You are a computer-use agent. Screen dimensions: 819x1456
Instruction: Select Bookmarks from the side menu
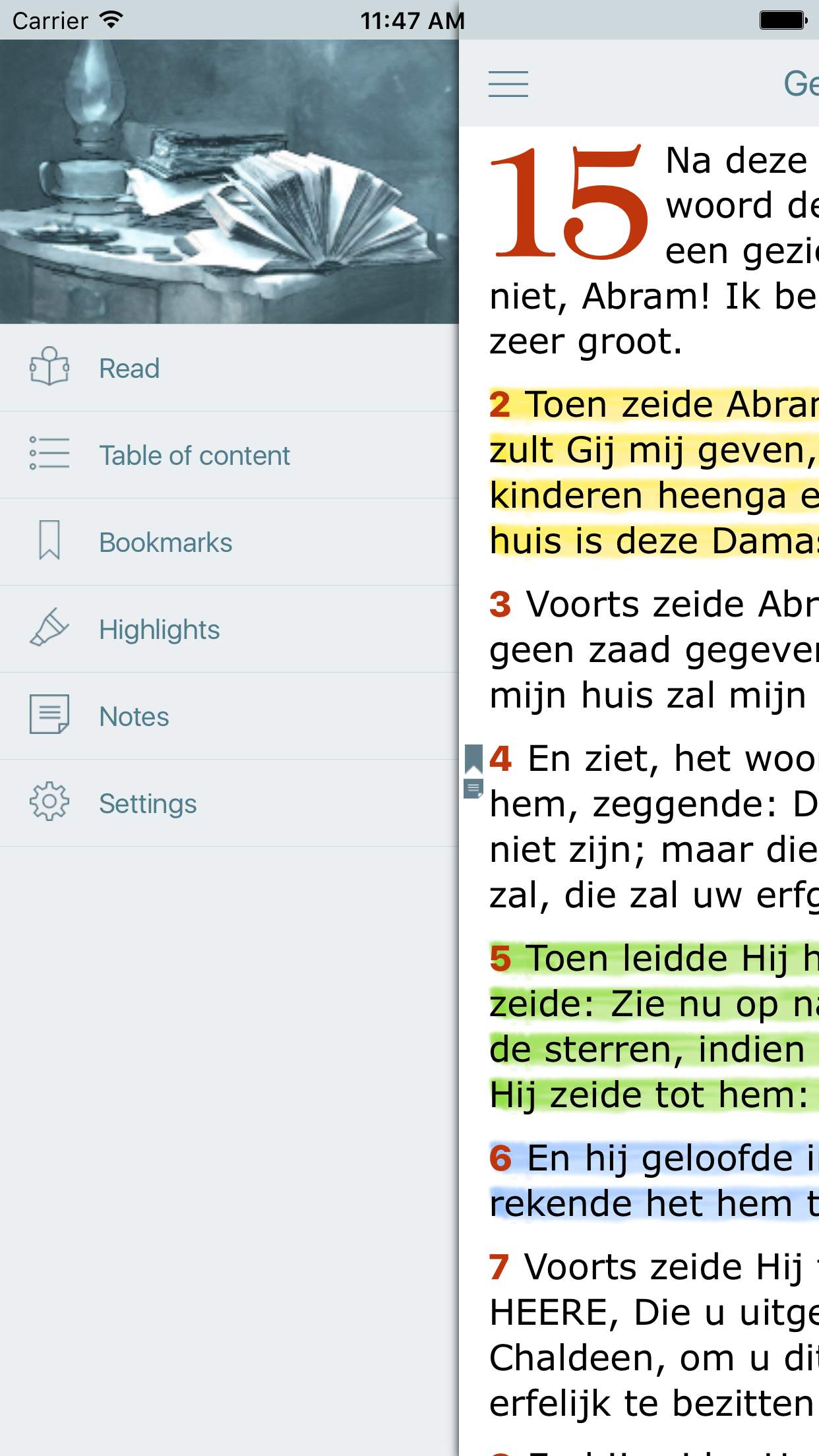[x=166, y=543]
